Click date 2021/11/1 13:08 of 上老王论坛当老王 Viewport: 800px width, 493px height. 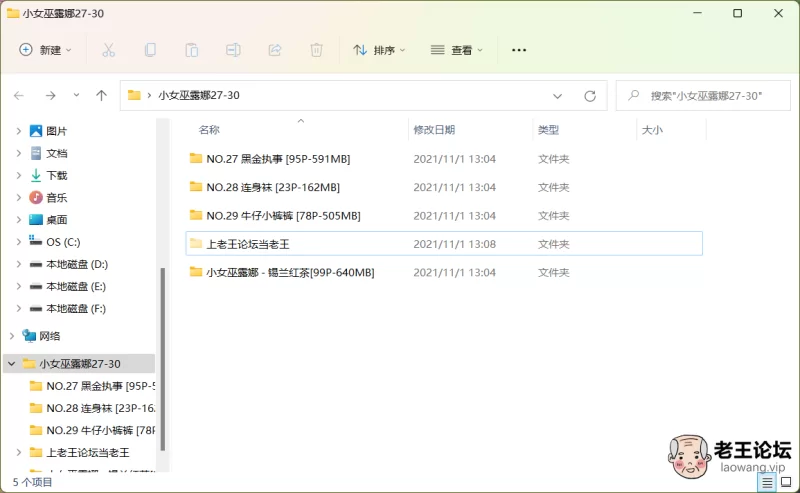tap(455, 244)
